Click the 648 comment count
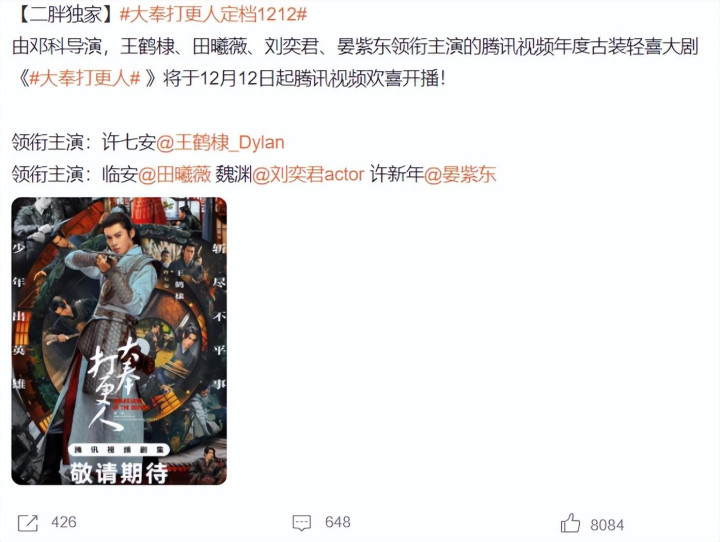The width and height of the screenshot is (720, 542). point(338,522)
